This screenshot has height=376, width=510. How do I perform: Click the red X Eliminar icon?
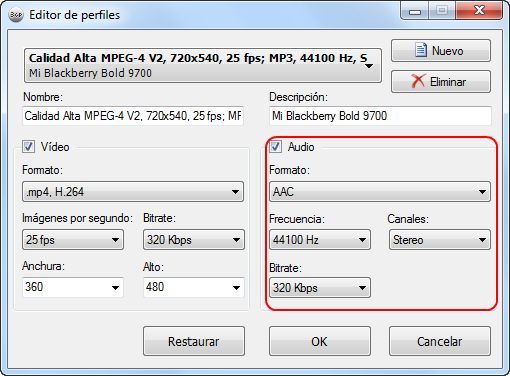(x=418, y=81)
